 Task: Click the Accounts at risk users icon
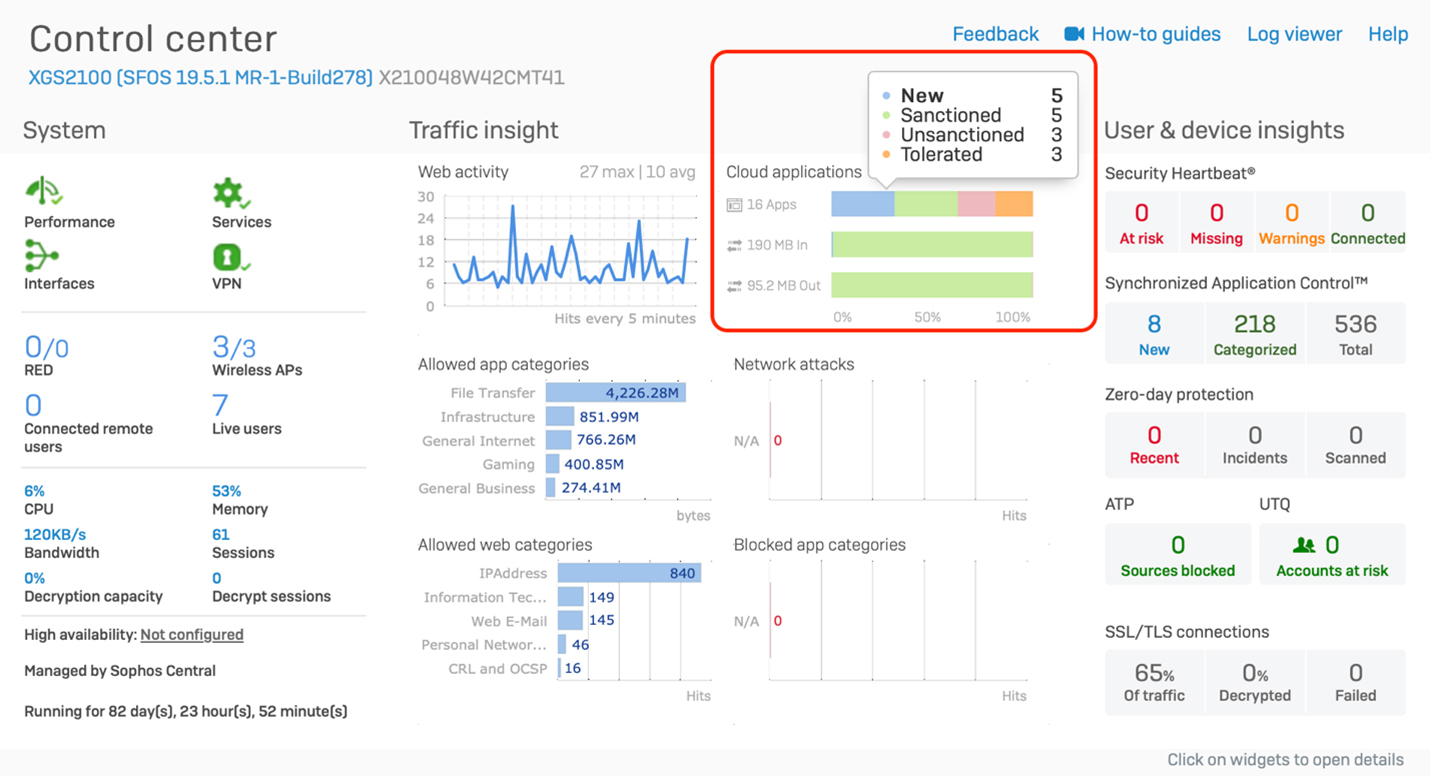[1304, 545]
